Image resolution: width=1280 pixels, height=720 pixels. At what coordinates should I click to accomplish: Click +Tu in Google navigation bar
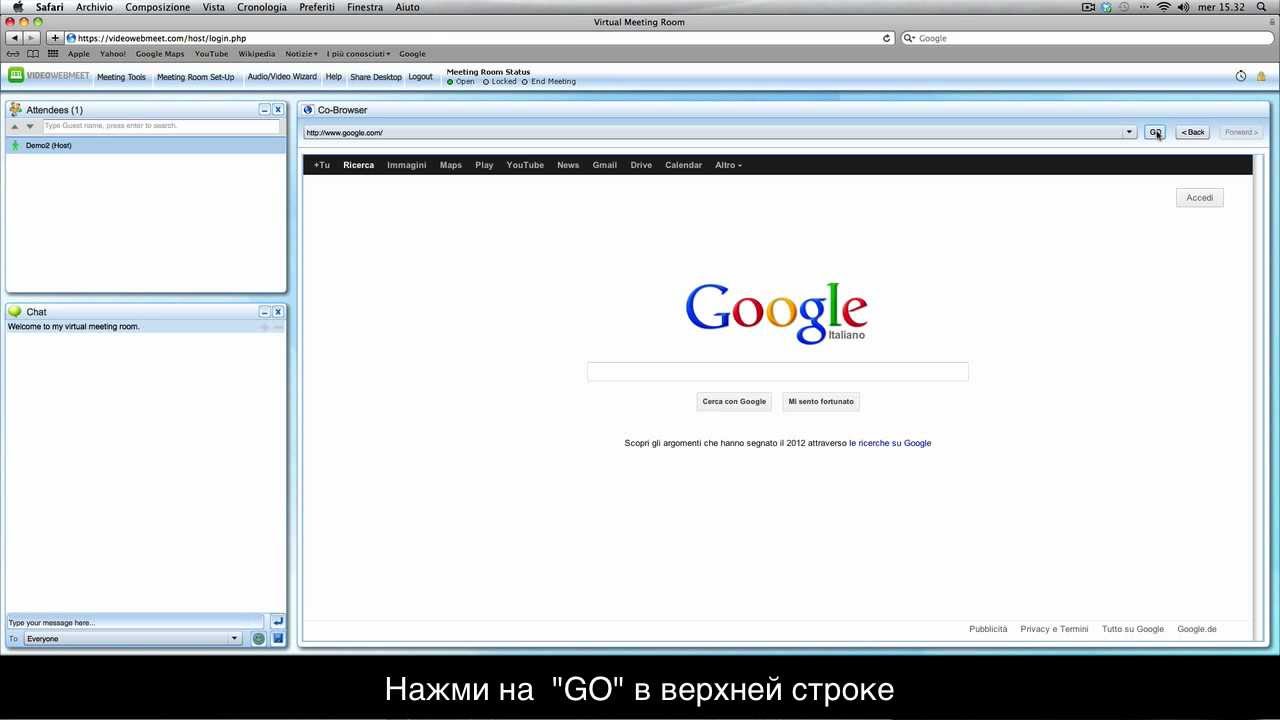pos(321,165)
